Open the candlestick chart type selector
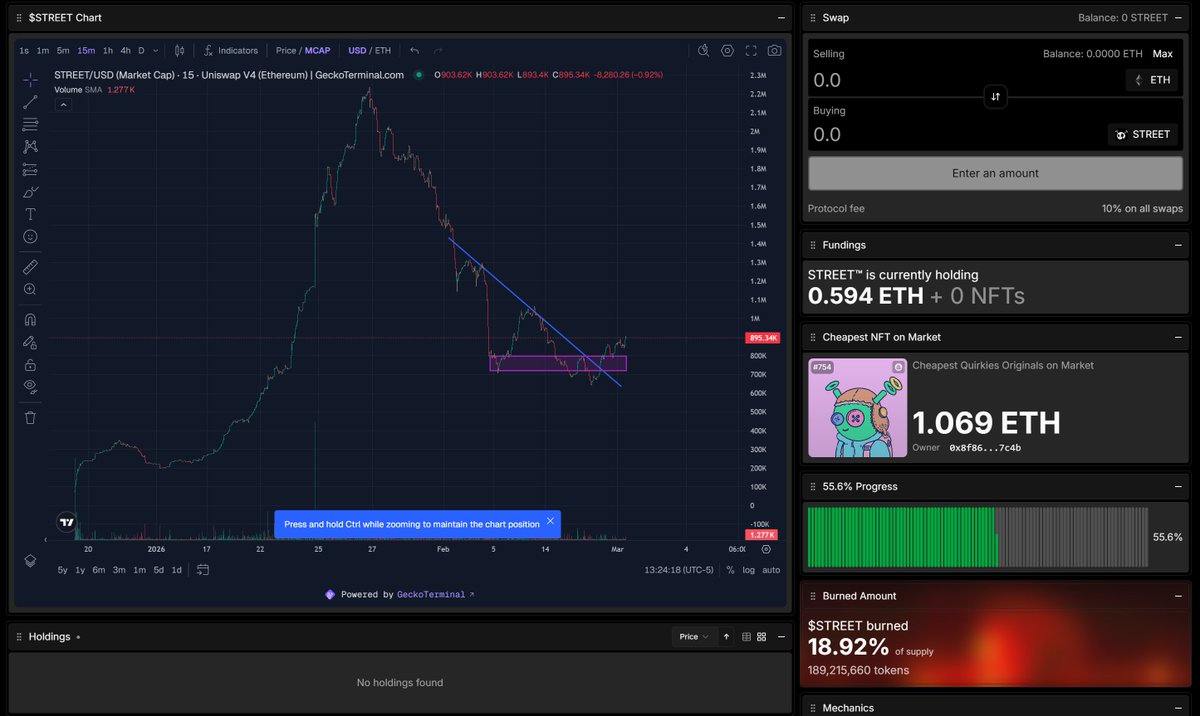Image resolution: width=1200 pixels, height=716 pixels. [x=180, y=50]
